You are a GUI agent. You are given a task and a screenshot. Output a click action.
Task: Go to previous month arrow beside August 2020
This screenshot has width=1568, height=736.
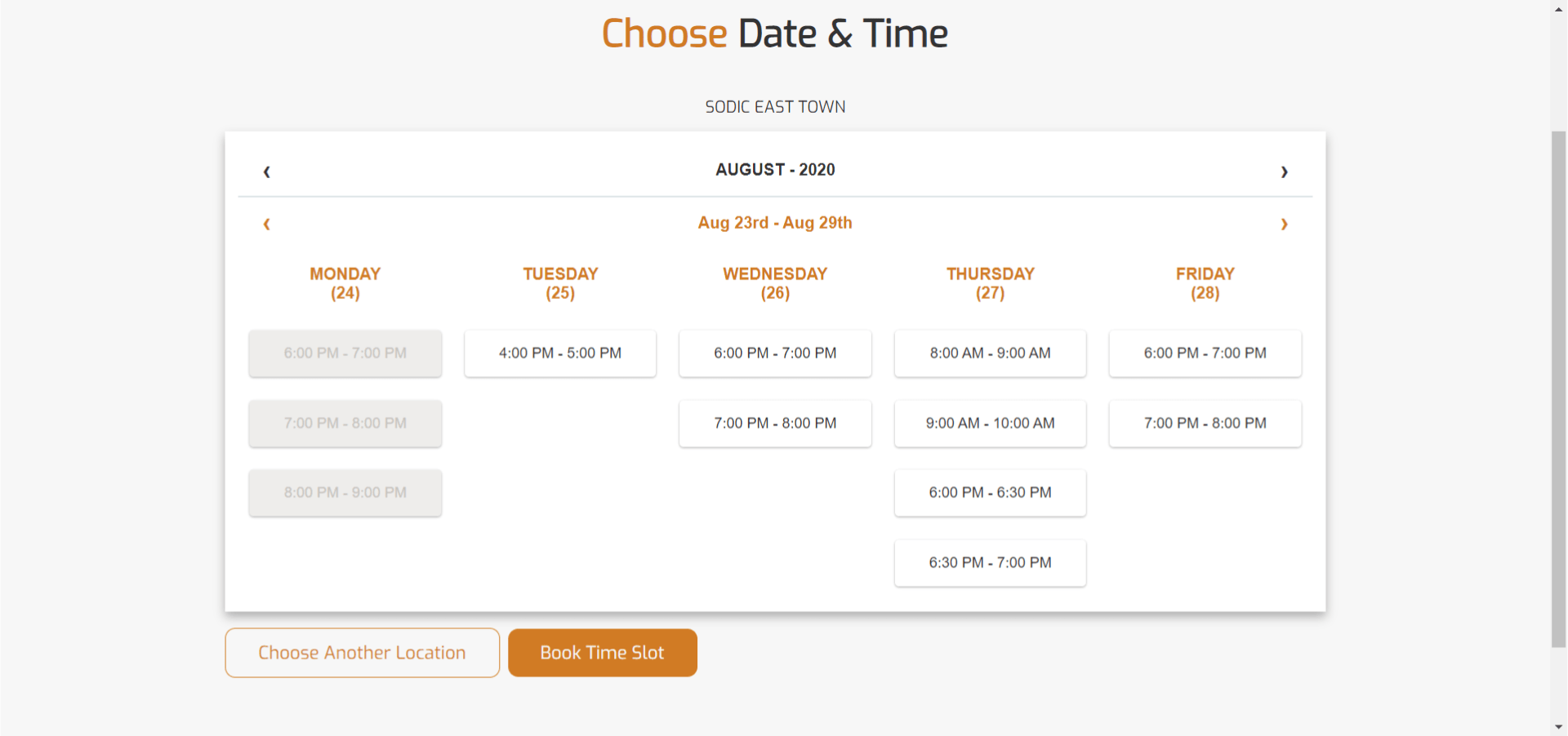[x=266, y=172]
